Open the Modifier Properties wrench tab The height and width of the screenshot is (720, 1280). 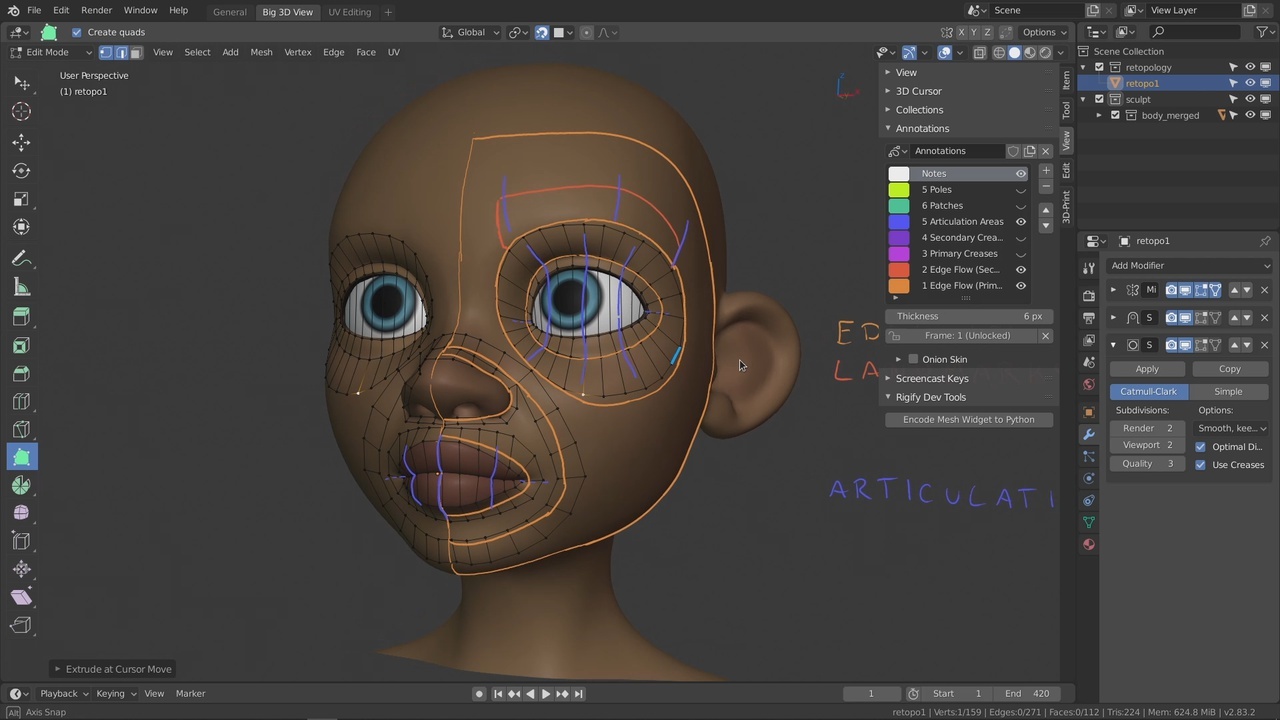coord(1089,434)
